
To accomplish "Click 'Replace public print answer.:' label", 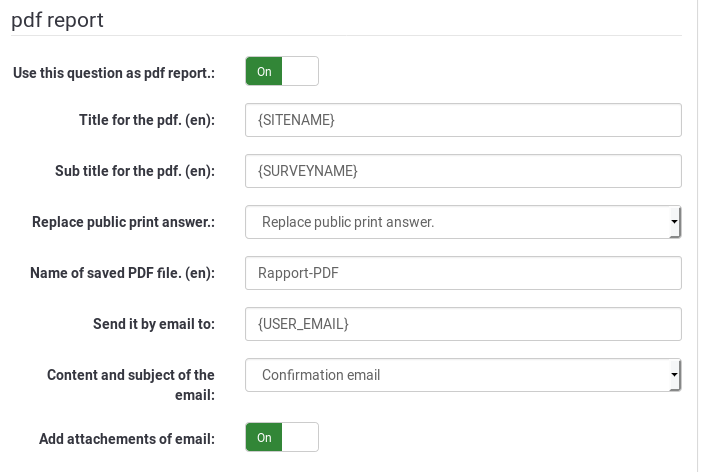I will 124,222.
